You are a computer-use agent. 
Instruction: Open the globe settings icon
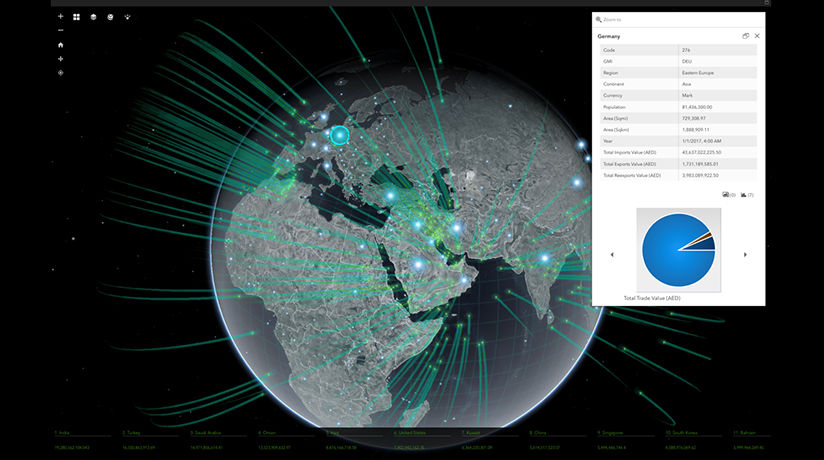pyautogui.click(x=110, y=17)
